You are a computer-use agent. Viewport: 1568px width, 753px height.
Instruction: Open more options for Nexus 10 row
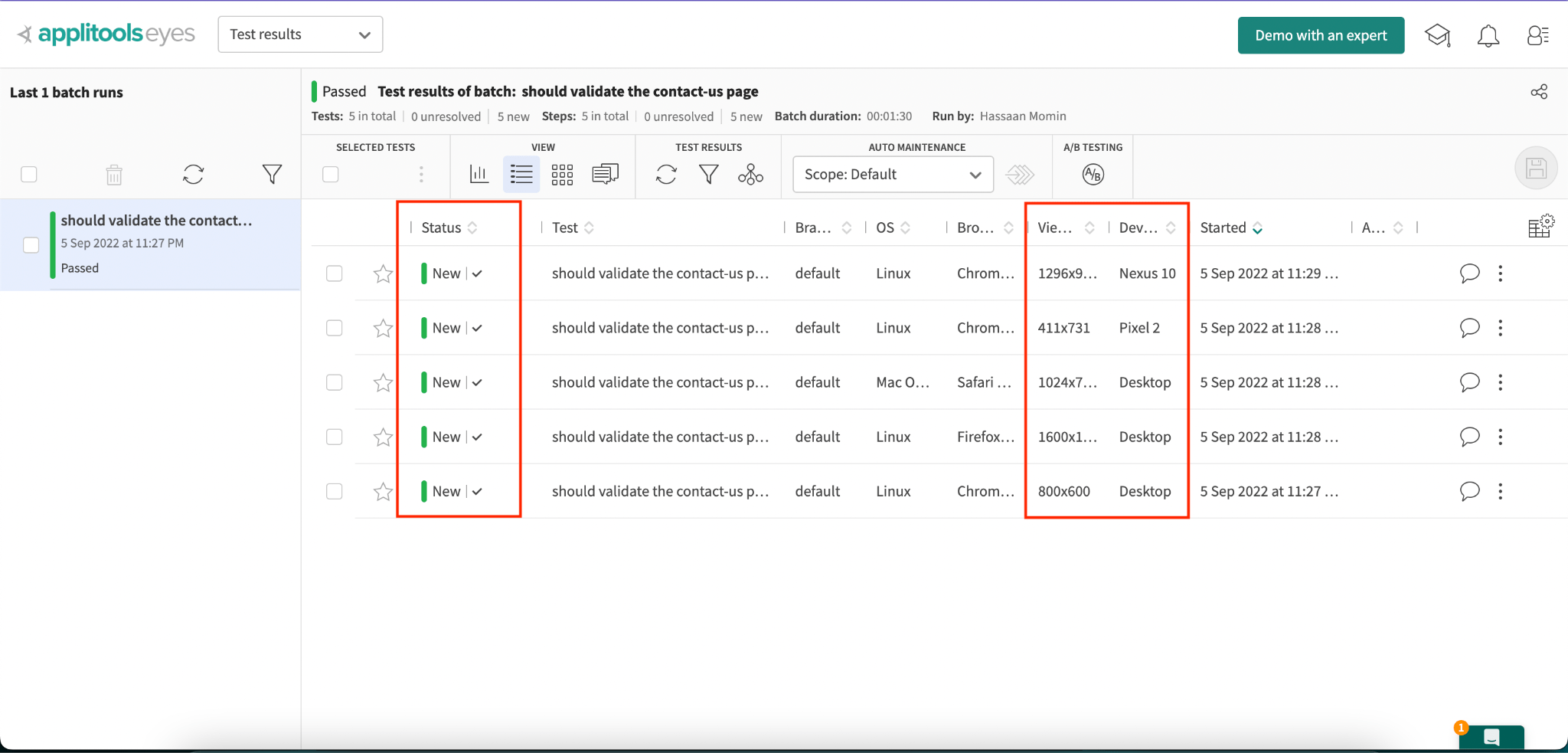point(1501,273)
